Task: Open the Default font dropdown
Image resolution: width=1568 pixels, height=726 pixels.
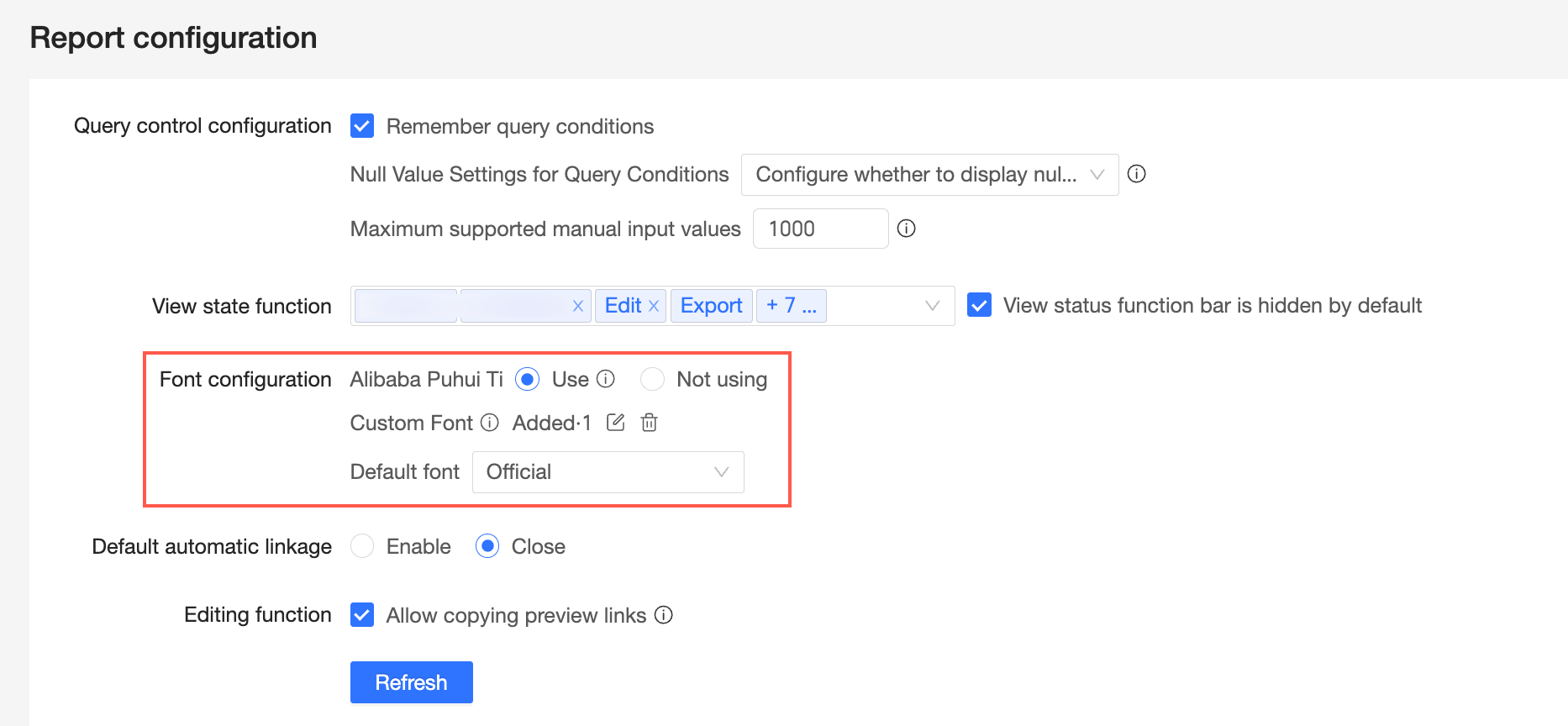Action: coord(608,472)
